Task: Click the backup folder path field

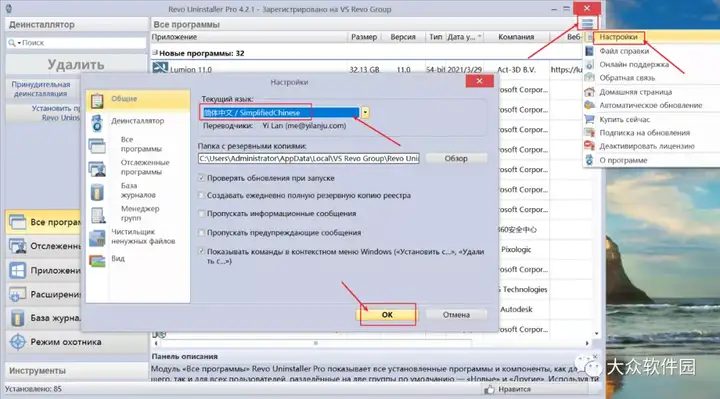Action: (x=309, y=158)
